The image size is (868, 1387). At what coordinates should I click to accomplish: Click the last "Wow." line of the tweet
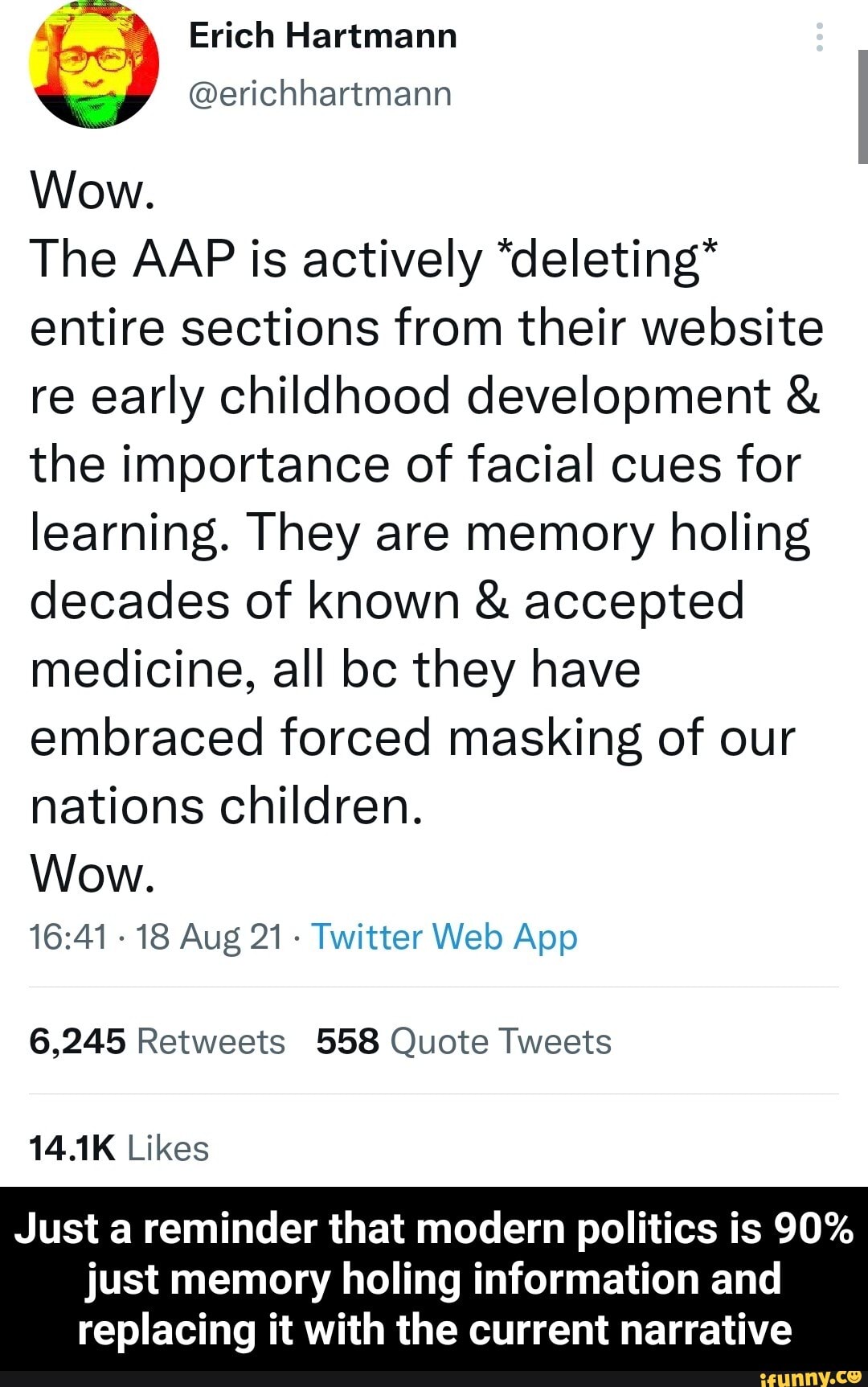click(x=92, y=874)
